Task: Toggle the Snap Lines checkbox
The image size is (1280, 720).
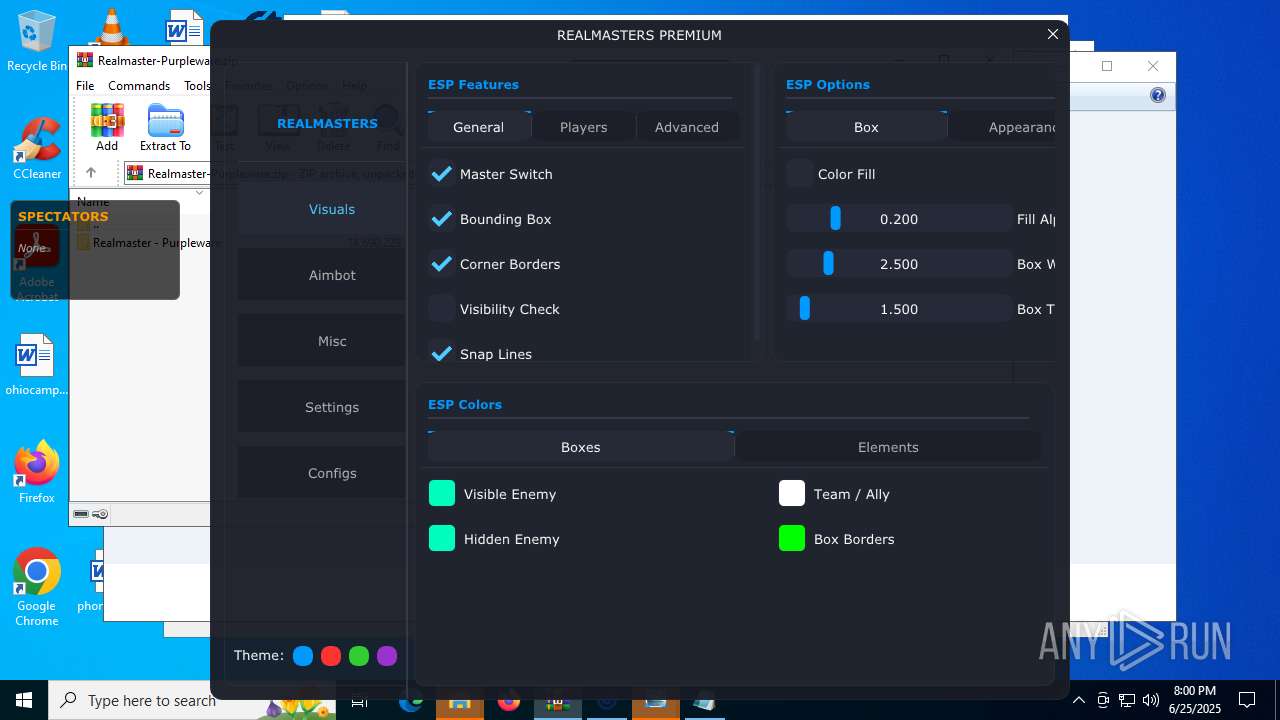Action: pyautogui.click(x=441, y=354)
